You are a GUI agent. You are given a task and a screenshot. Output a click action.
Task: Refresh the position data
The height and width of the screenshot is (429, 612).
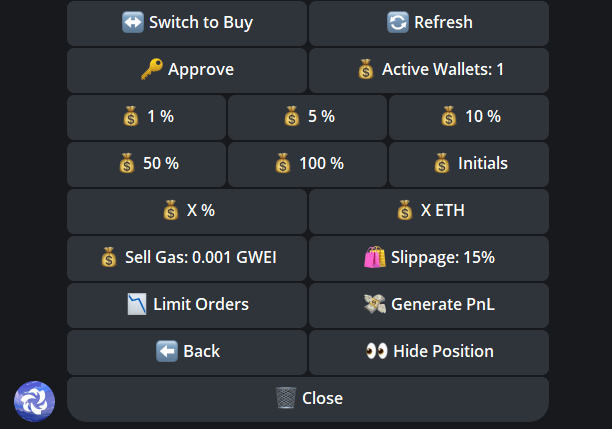pyautogui.click(x=428, y=22)
